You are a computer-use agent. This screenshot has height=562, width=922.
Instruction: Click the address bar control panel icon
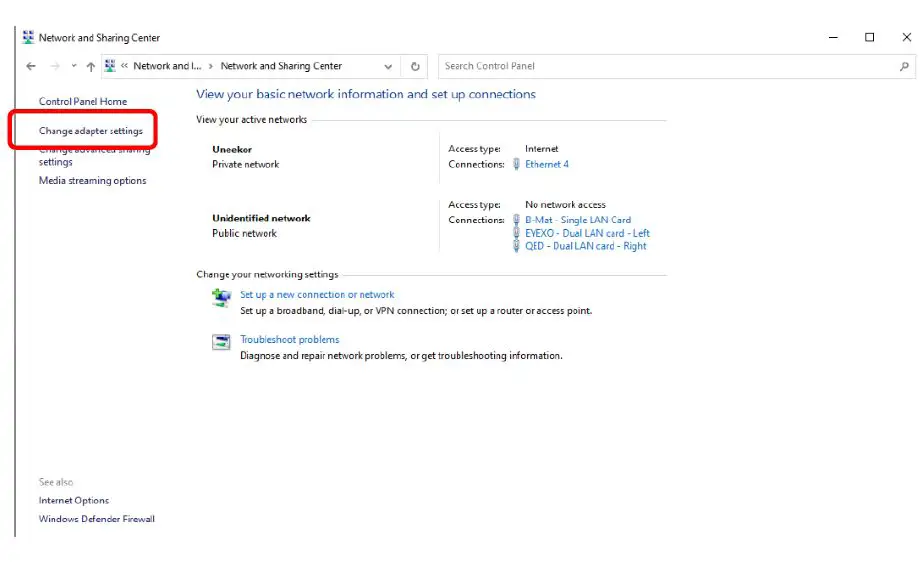pos(110,66)
